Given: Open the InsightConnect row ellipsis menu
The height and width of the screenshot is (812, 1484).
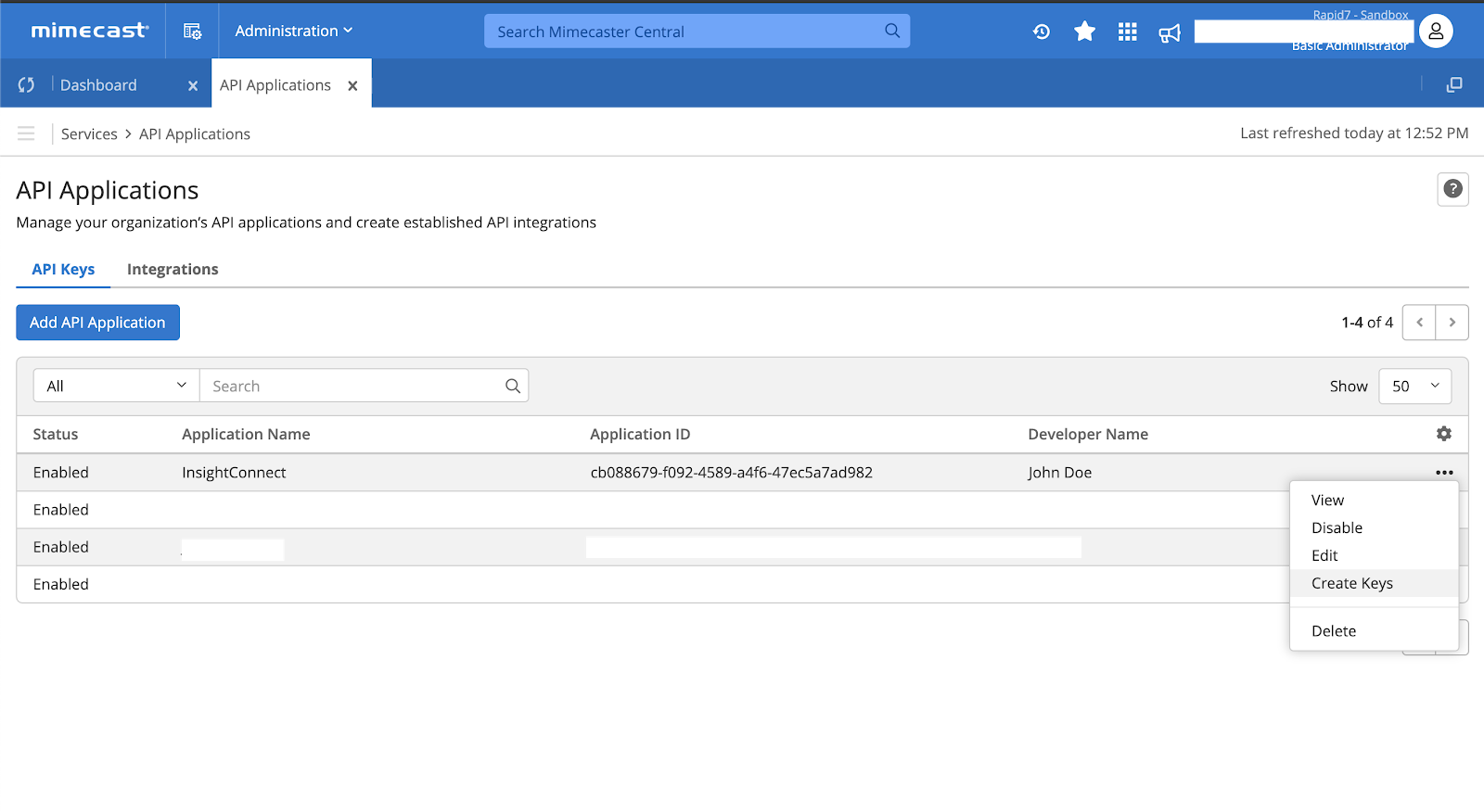Looking at the screenshot, I should tap(1444, 473).
